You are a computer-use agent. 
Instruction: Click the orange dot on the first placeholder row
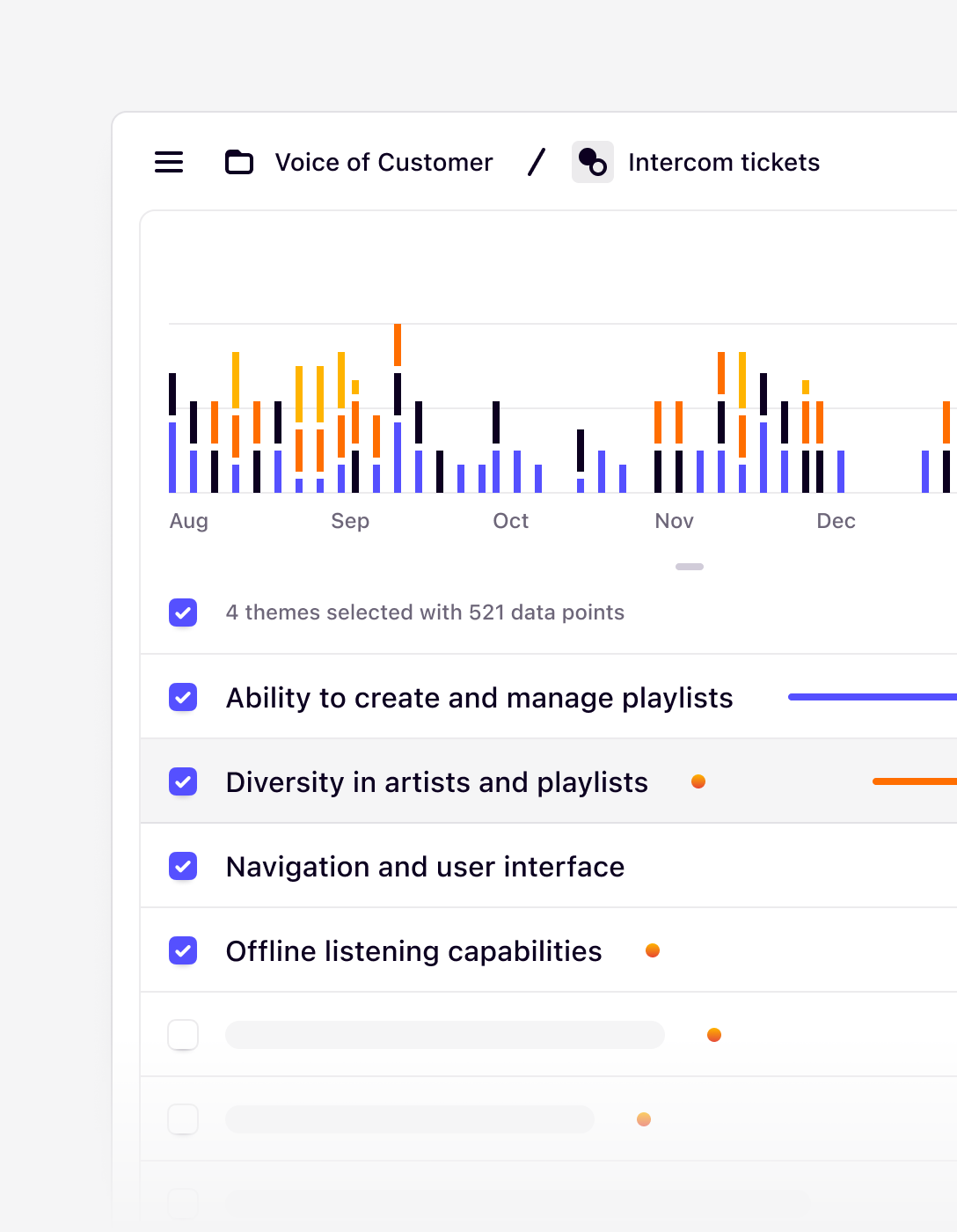(x=713, y=1035)
